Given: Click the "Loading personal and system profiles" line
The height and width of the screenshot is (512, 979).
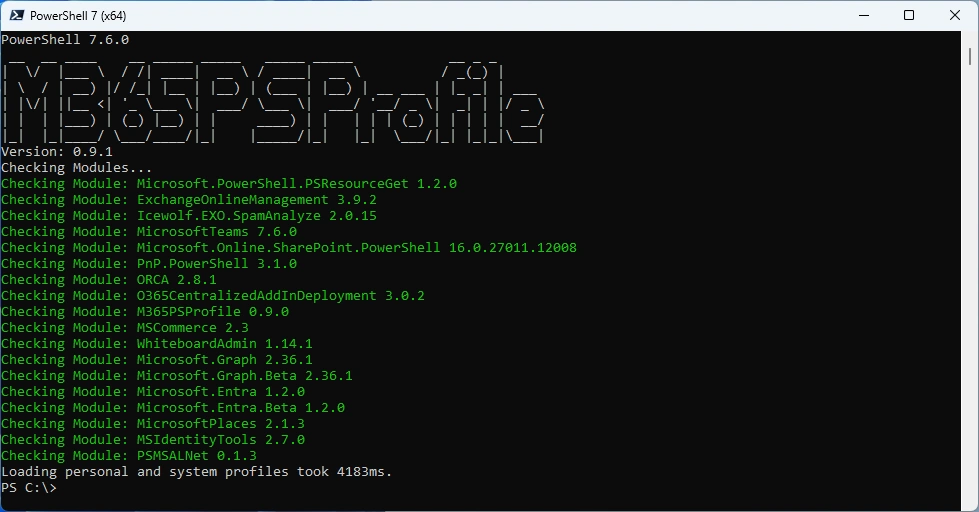Looking at the screenshot, I should 197,472.
